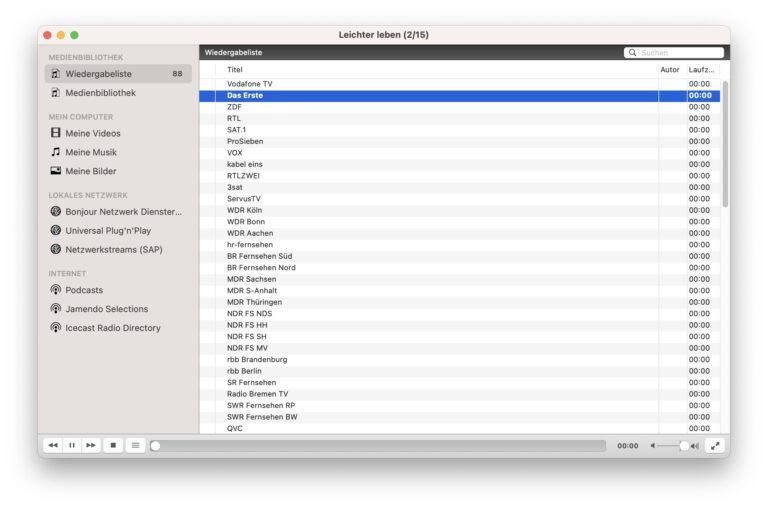
Task: Select the MDR Sachsen entry
Action: [459, 279]
